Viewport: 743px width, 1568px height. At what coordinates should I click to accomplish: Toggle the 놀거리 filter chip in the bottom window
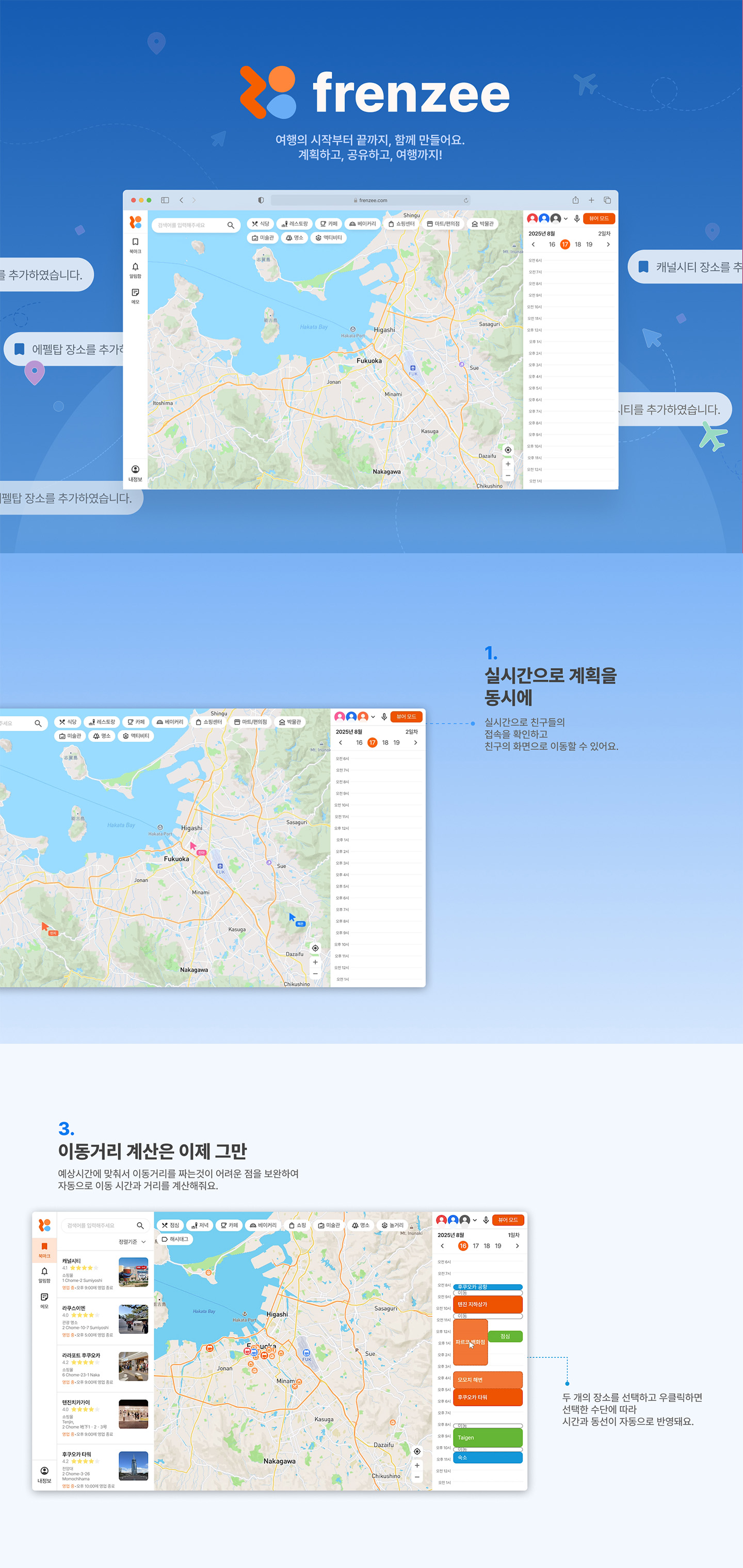(393, 1225)
